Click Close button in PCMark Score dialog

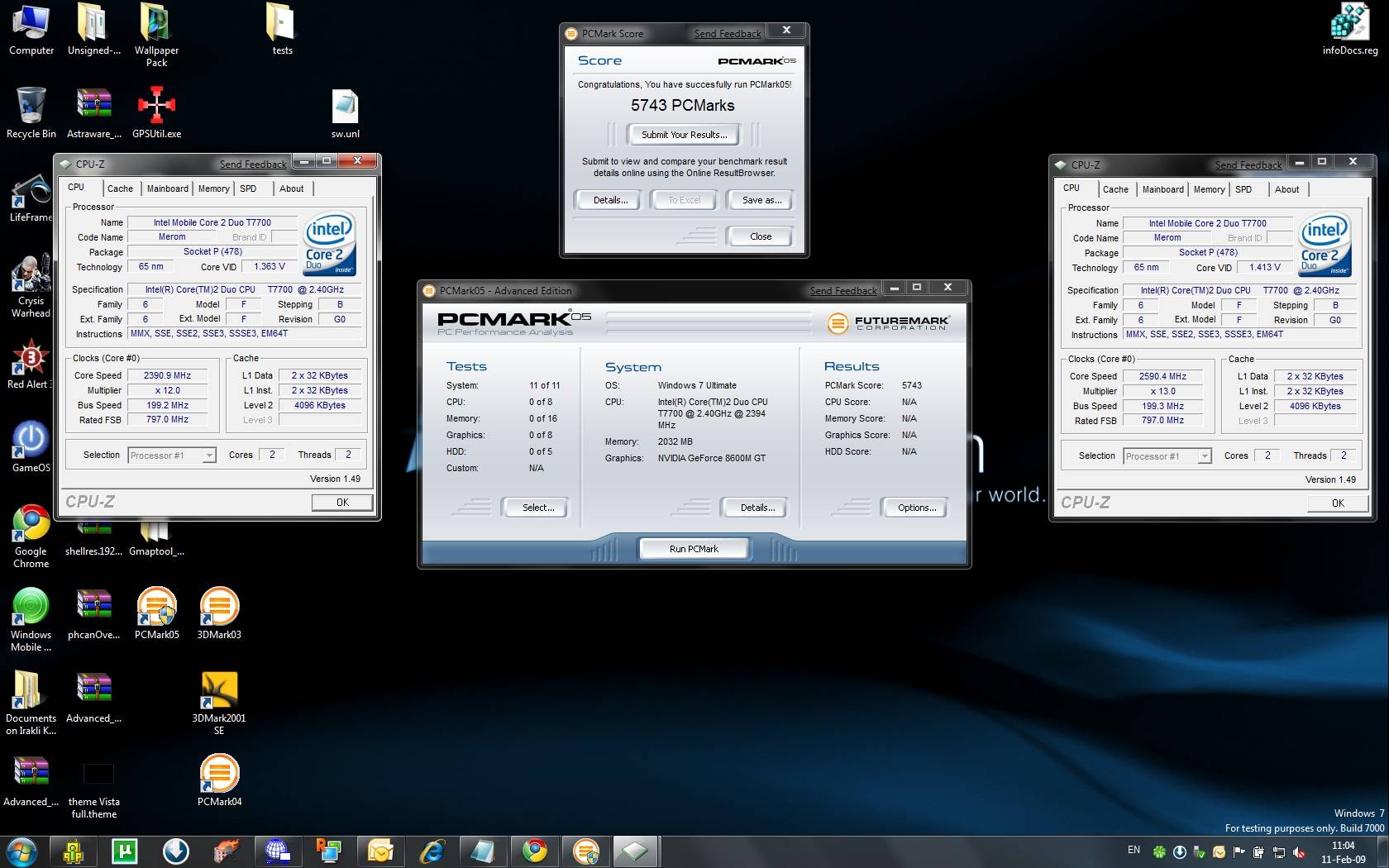coord(761,236)
